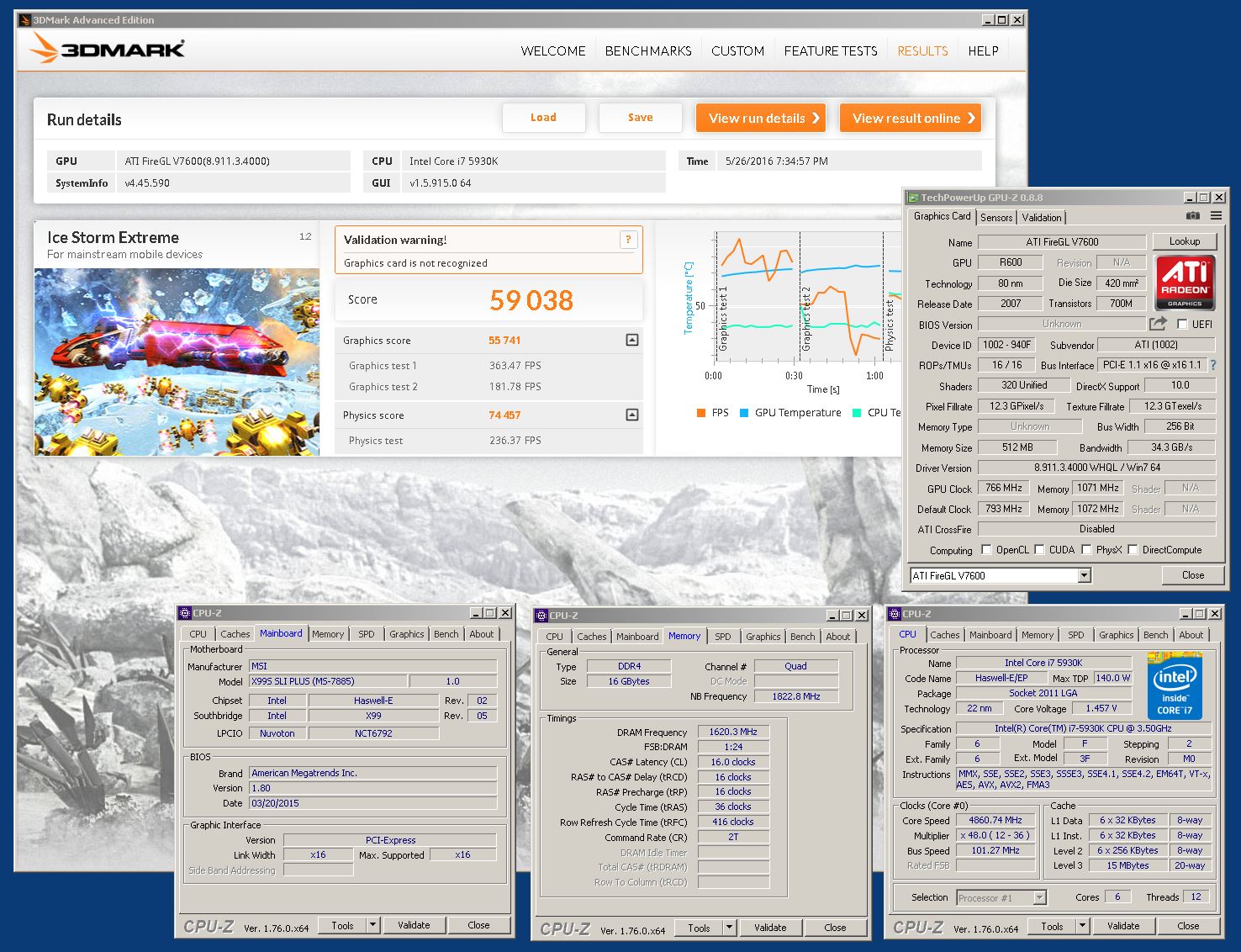The width and height of the screenshot is (1241, 952).
Task: Open the ATI FireGL V7600 GPU selector dropdown
Action: pos(1084,575)
